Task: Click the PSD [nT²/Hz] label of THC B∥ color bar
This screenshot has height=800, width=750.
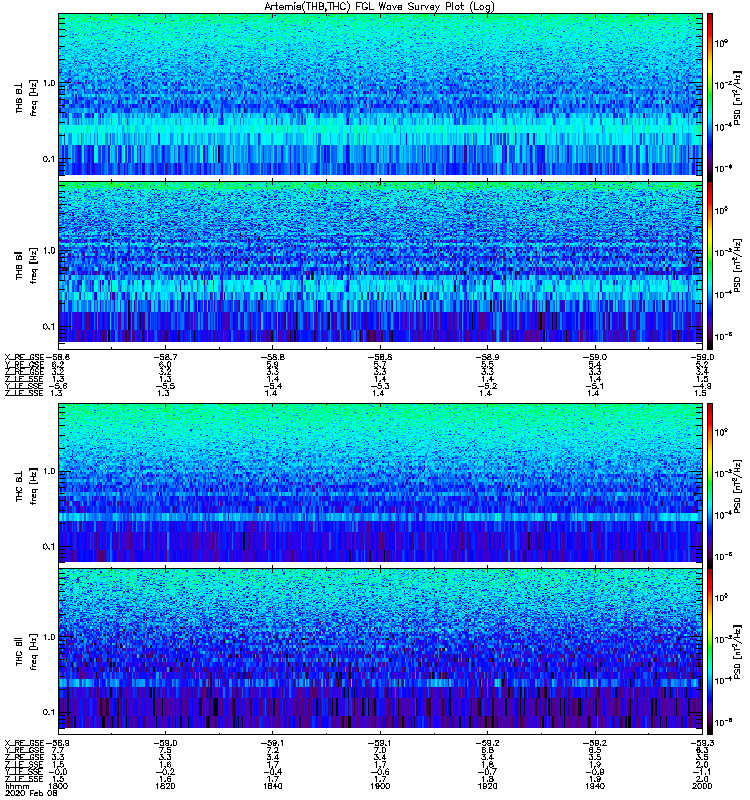Action: coord(738,652)
